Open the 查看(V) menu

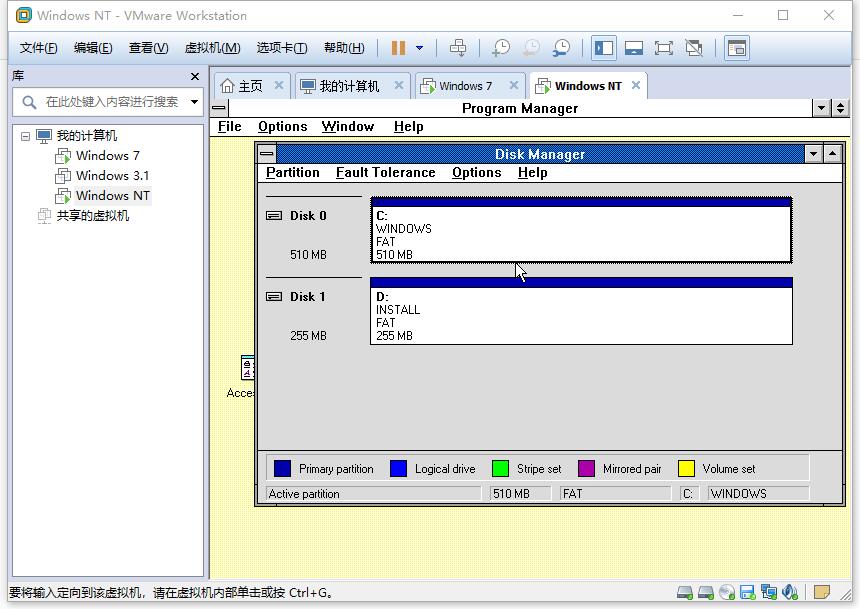point(148,48)
